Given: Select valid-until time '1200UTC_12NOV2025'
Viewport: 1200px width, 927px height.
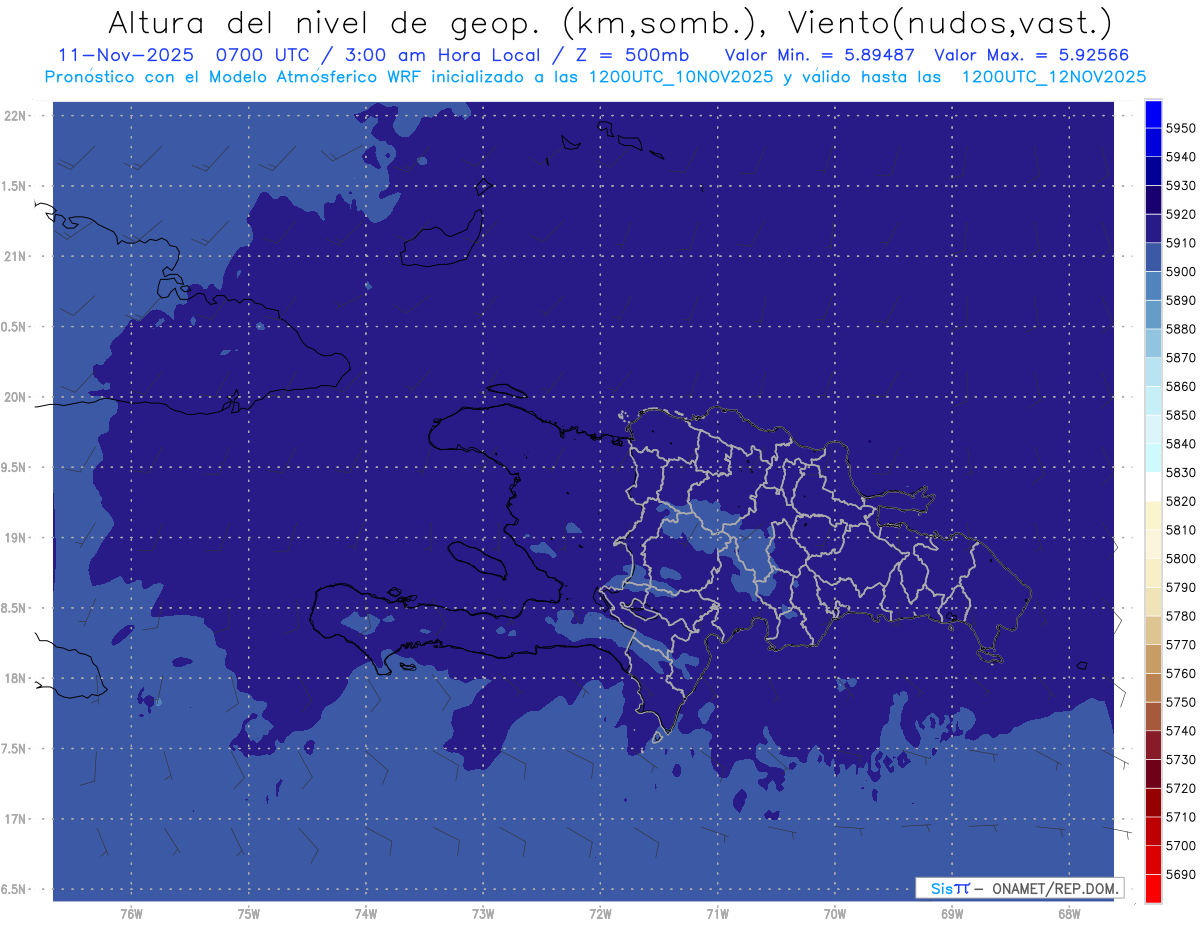Looking at the screenshot, I should (x=1053, y=76).
